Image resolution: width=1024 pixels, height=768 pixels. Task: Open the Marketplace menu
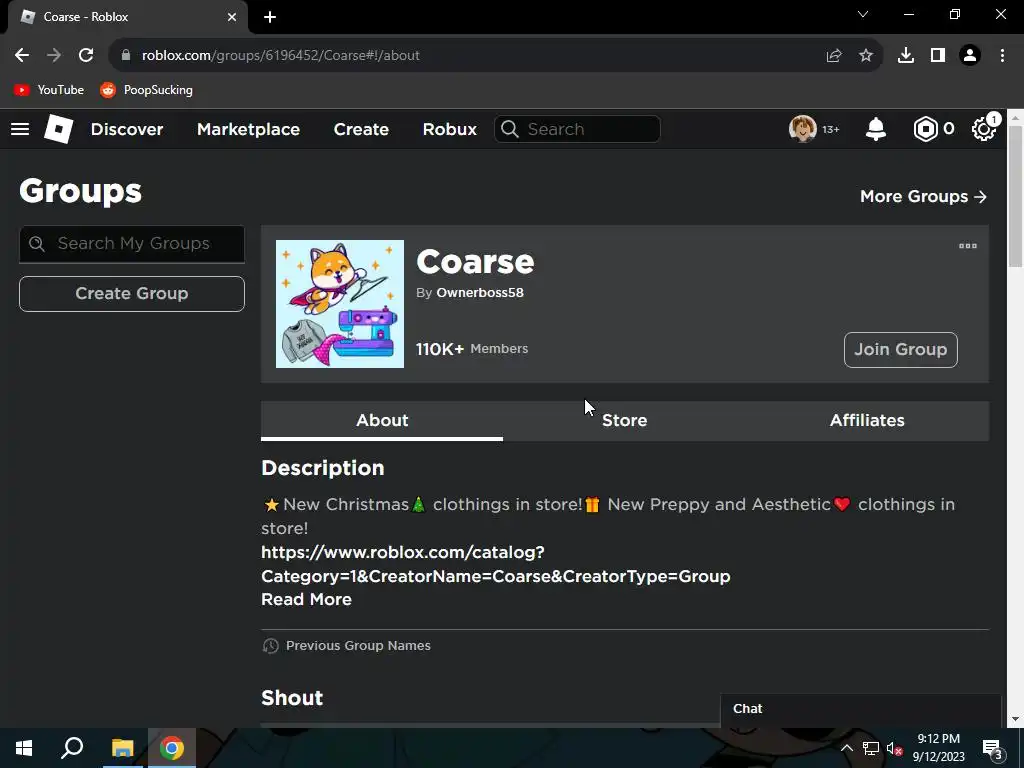pyautogui.click(x=249, y=129)
